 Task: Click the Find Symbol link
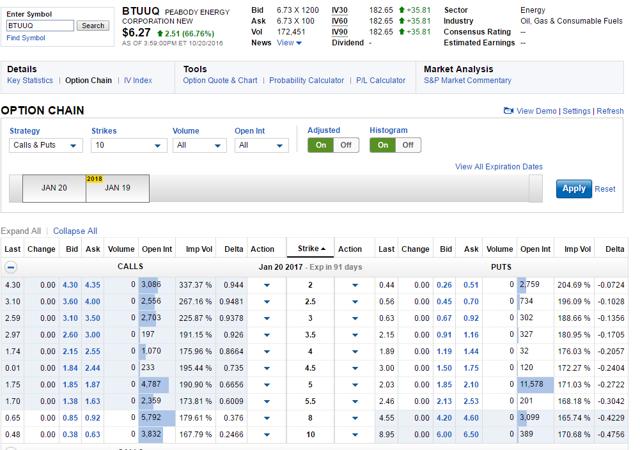[x=26, y=38]
